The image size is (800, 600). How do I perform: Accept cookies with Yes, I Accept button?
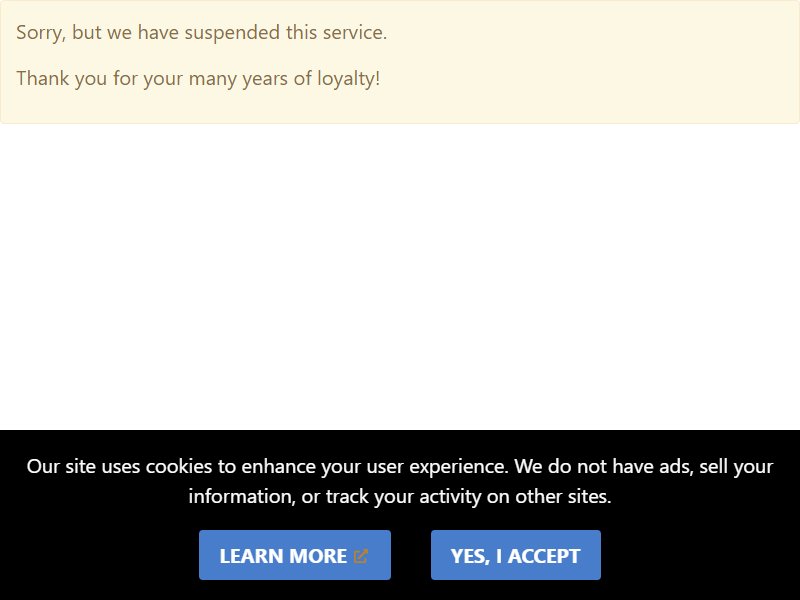(515, 555)
